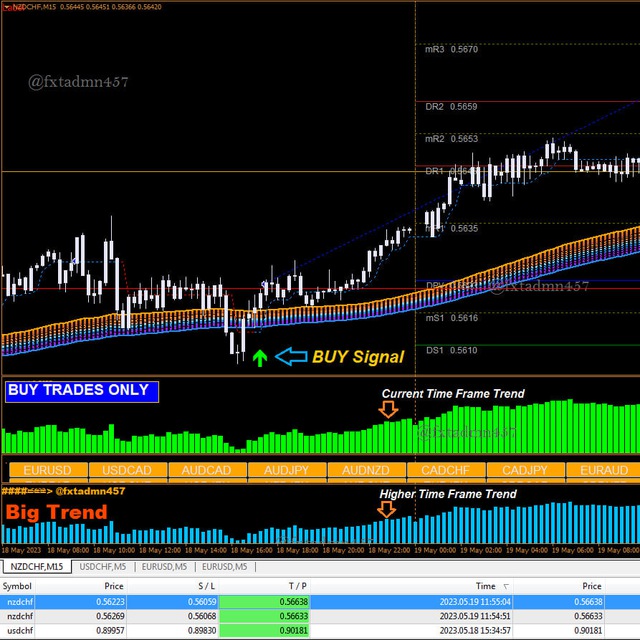
Task: Click the EURUSD symbol button
Action: 48,470
